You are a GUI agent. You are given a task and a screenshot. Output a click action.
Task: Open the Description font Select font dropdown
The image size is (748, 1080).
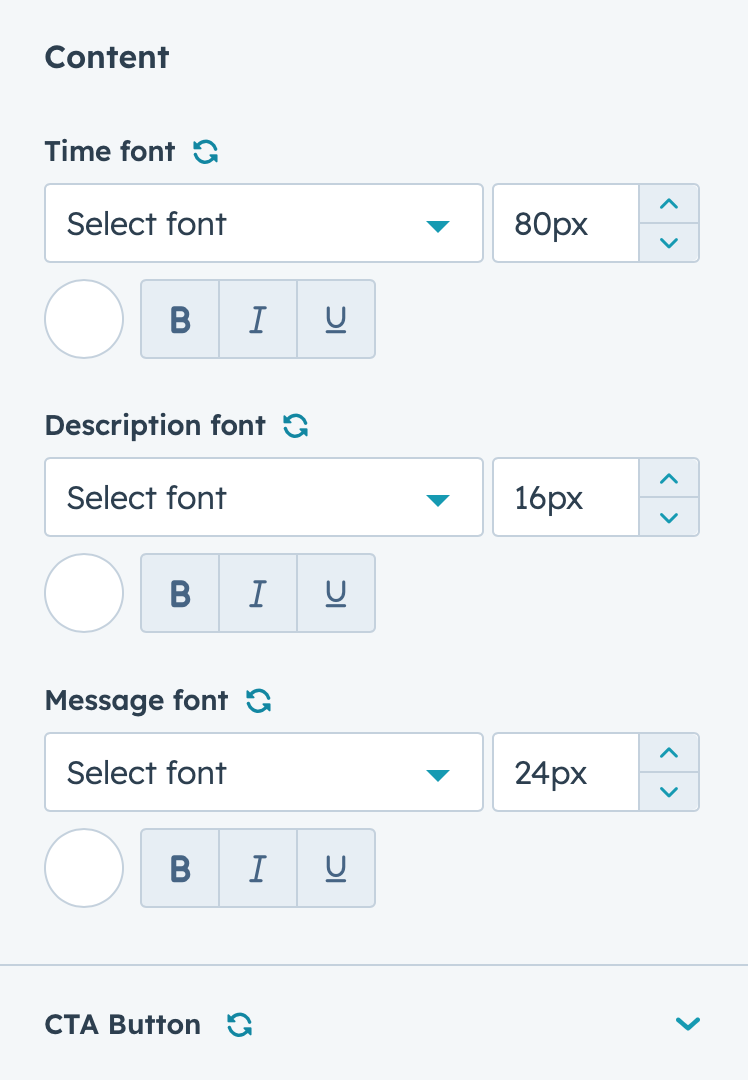pyautogui.click(x=264, y=497)
